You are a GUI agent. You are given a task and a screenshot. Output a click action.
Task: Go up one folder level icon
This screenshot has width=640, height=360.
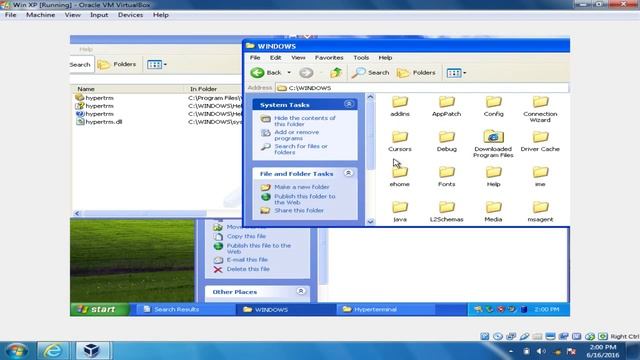pyautogui.click(x=336, y=73)
